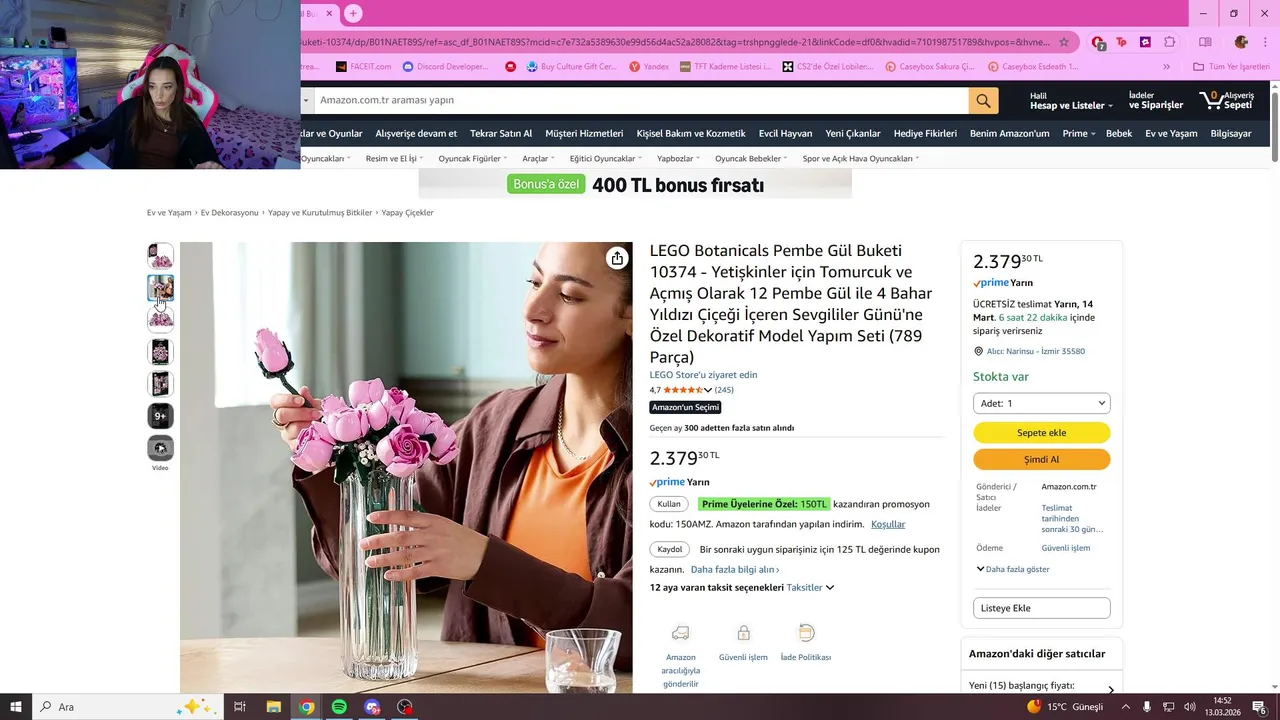Select the Video thumbnail
Viewport: 1280px width, 720px height.
click(160, 448)
